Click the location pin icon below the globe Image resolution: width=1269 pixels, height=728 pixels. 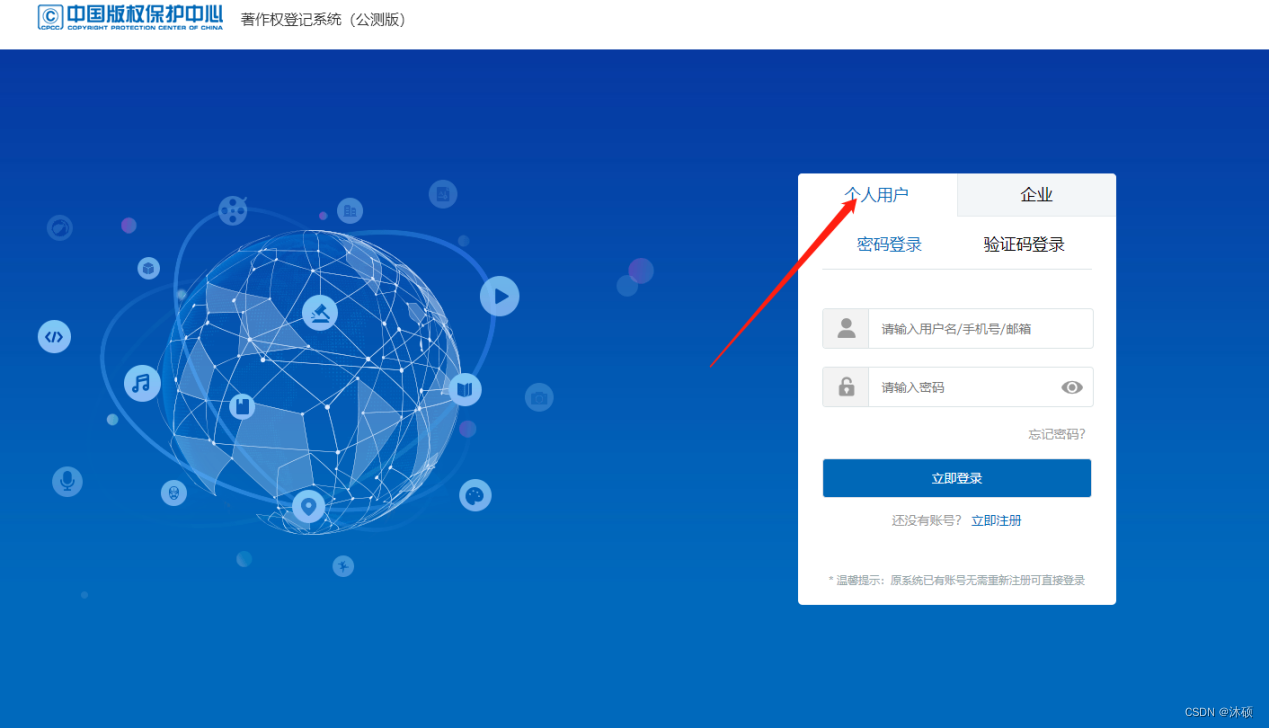[307, 507]
